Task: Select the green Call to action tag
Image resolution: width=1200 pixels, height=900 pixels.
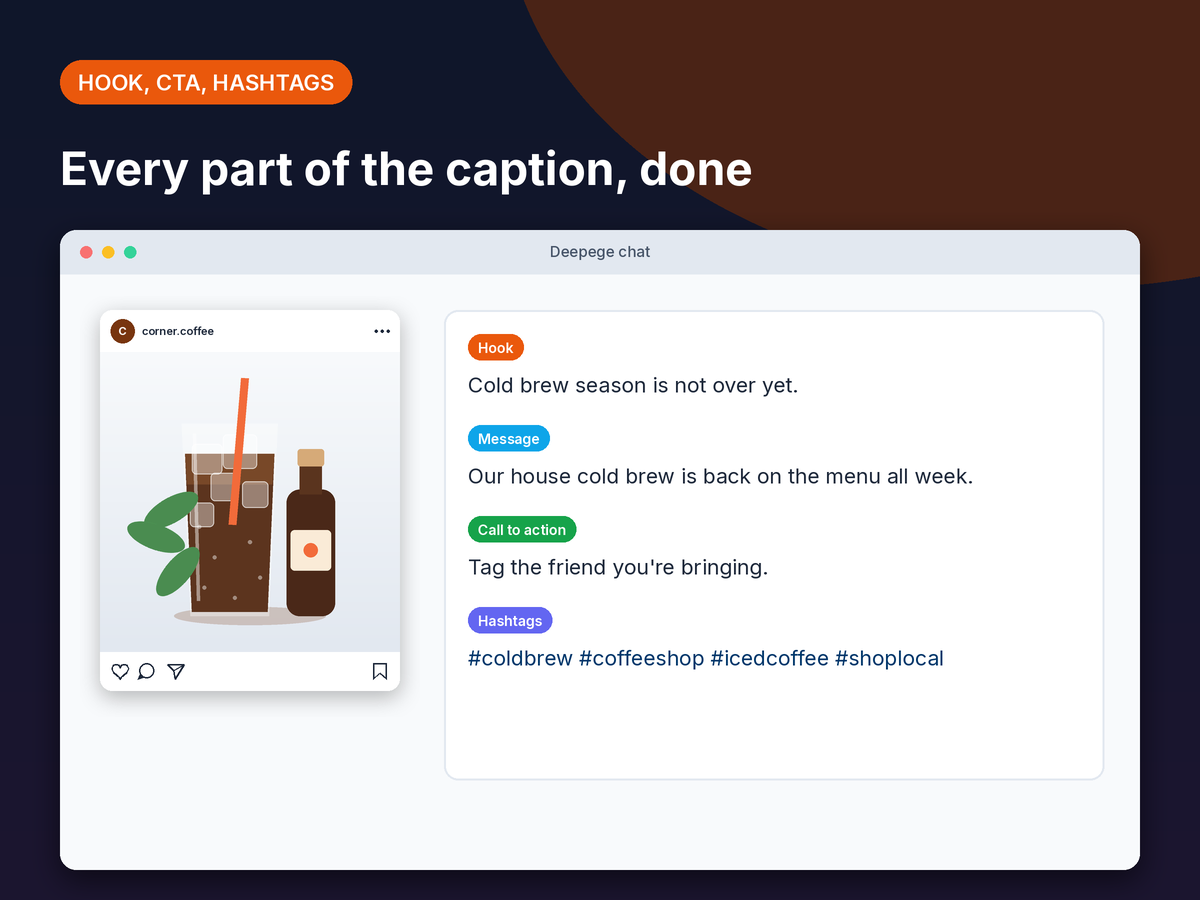Action: click(x=522, y=530)
